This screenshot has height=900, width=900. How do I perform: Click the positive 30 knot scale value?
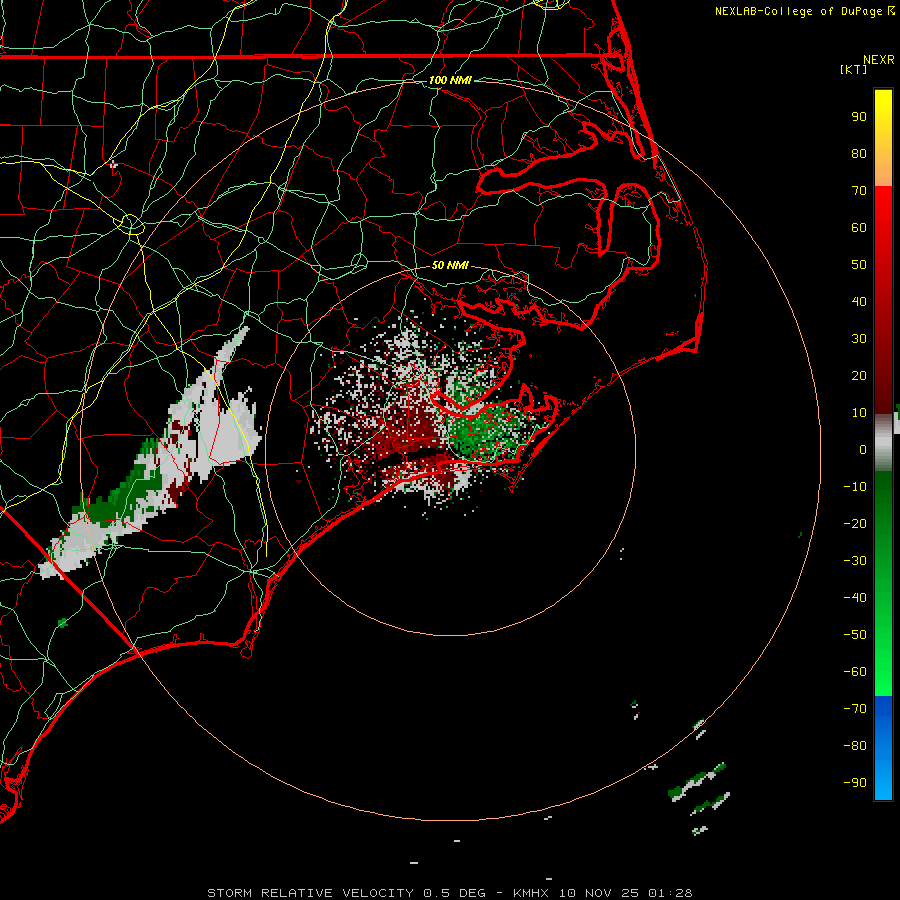point(859,339)
